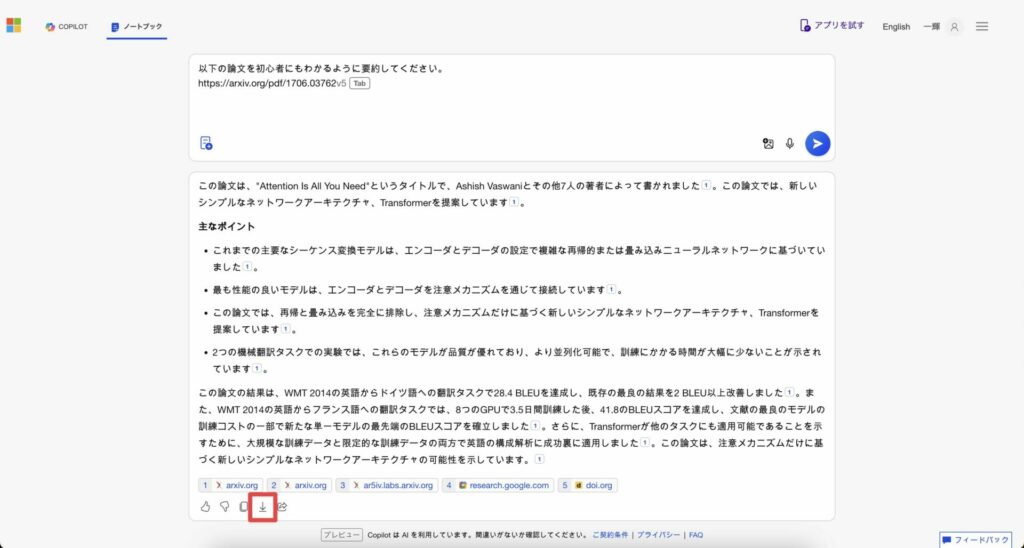Screen dimensions: 1024x548
Task: Click the bullet starting 2つの機械翻訳タスク
Action: [517, 361]
